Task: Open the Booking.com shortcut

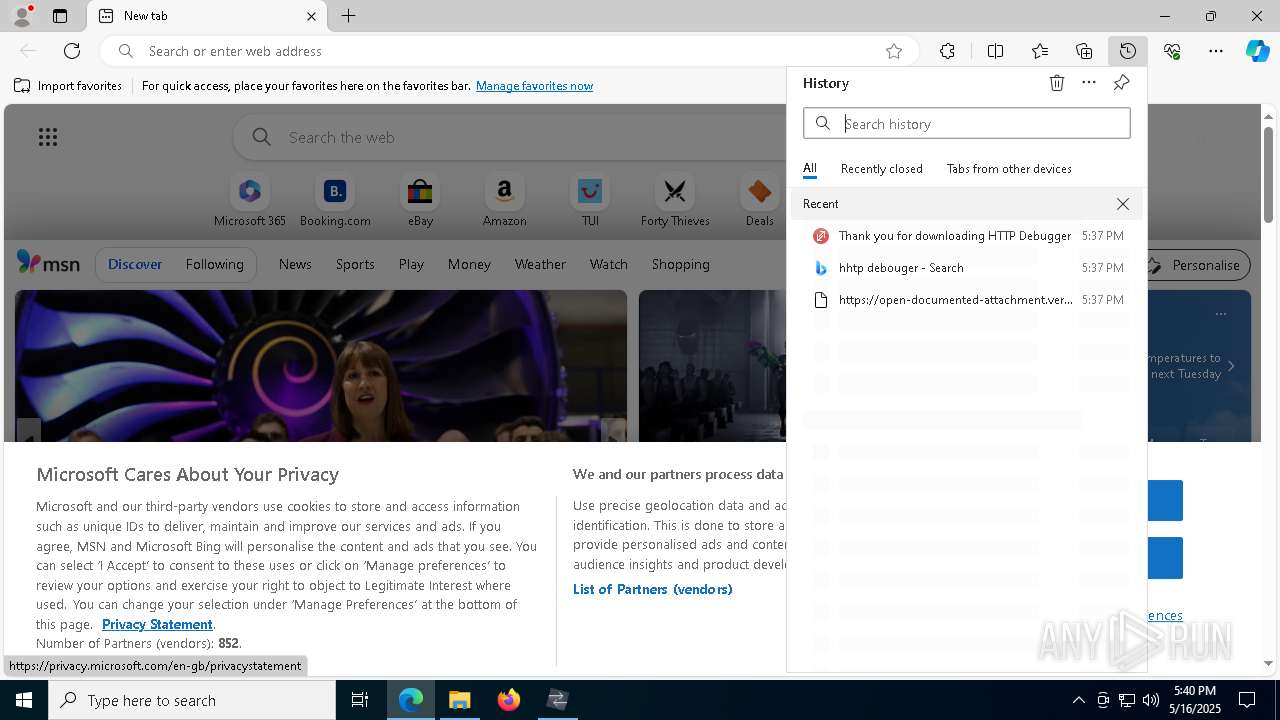Action: (335, 200)
